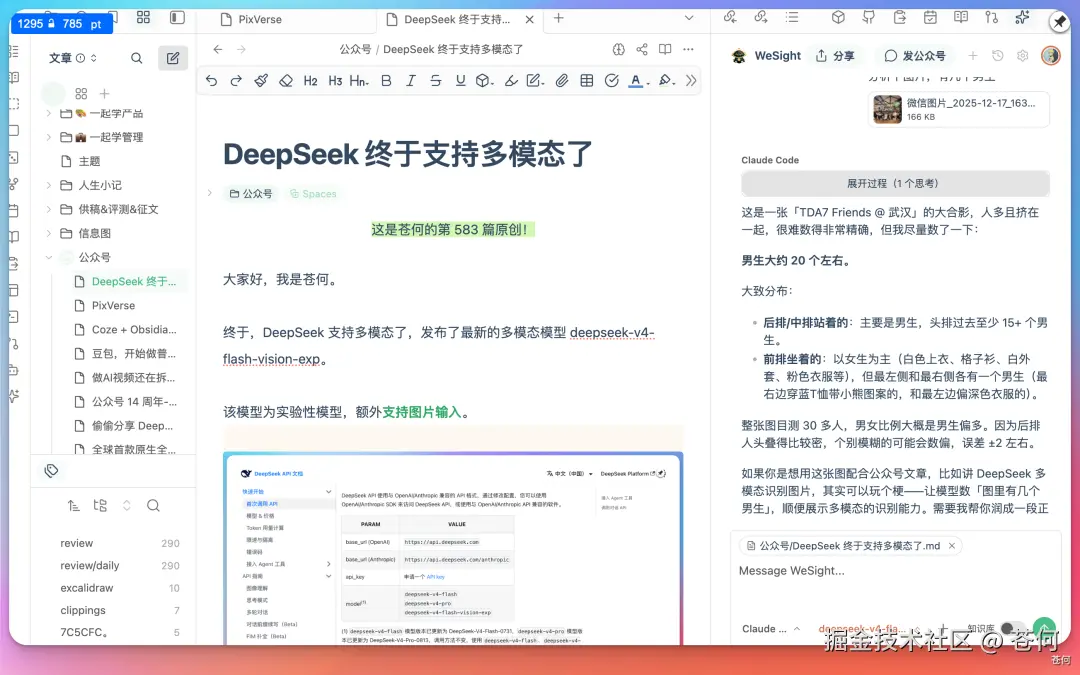Open the background fill color picker
The width and height of the screenshot is (1080, 675).
pos(666,81)
